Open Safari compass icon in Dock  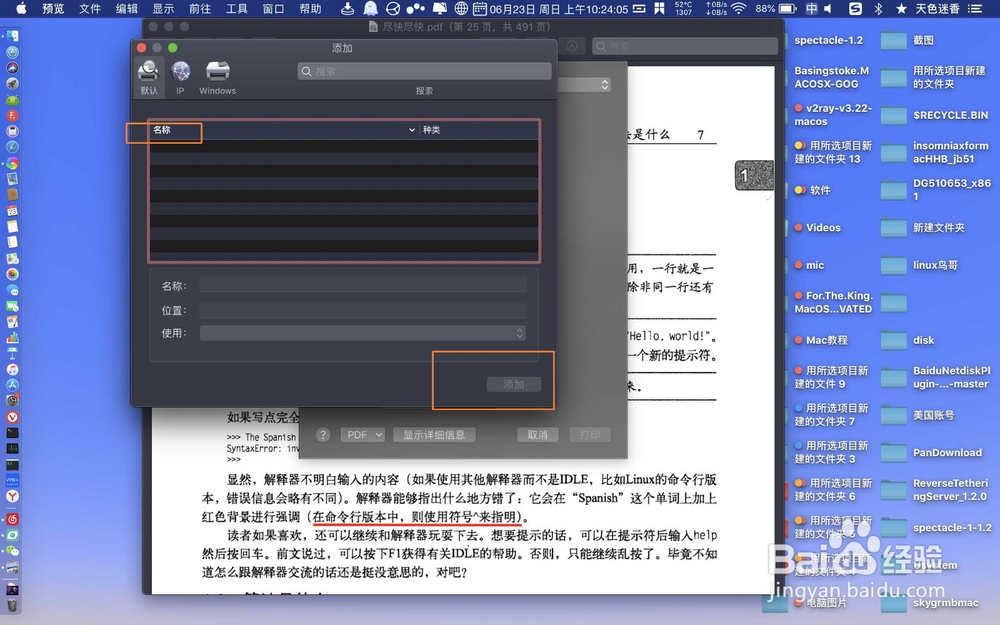tap(12, 147)
